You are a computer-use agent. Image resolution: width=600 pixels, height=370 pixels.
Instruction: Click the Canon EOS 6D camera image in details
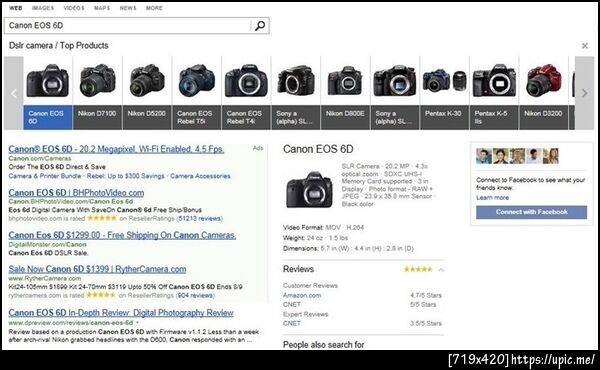(309, 190)
